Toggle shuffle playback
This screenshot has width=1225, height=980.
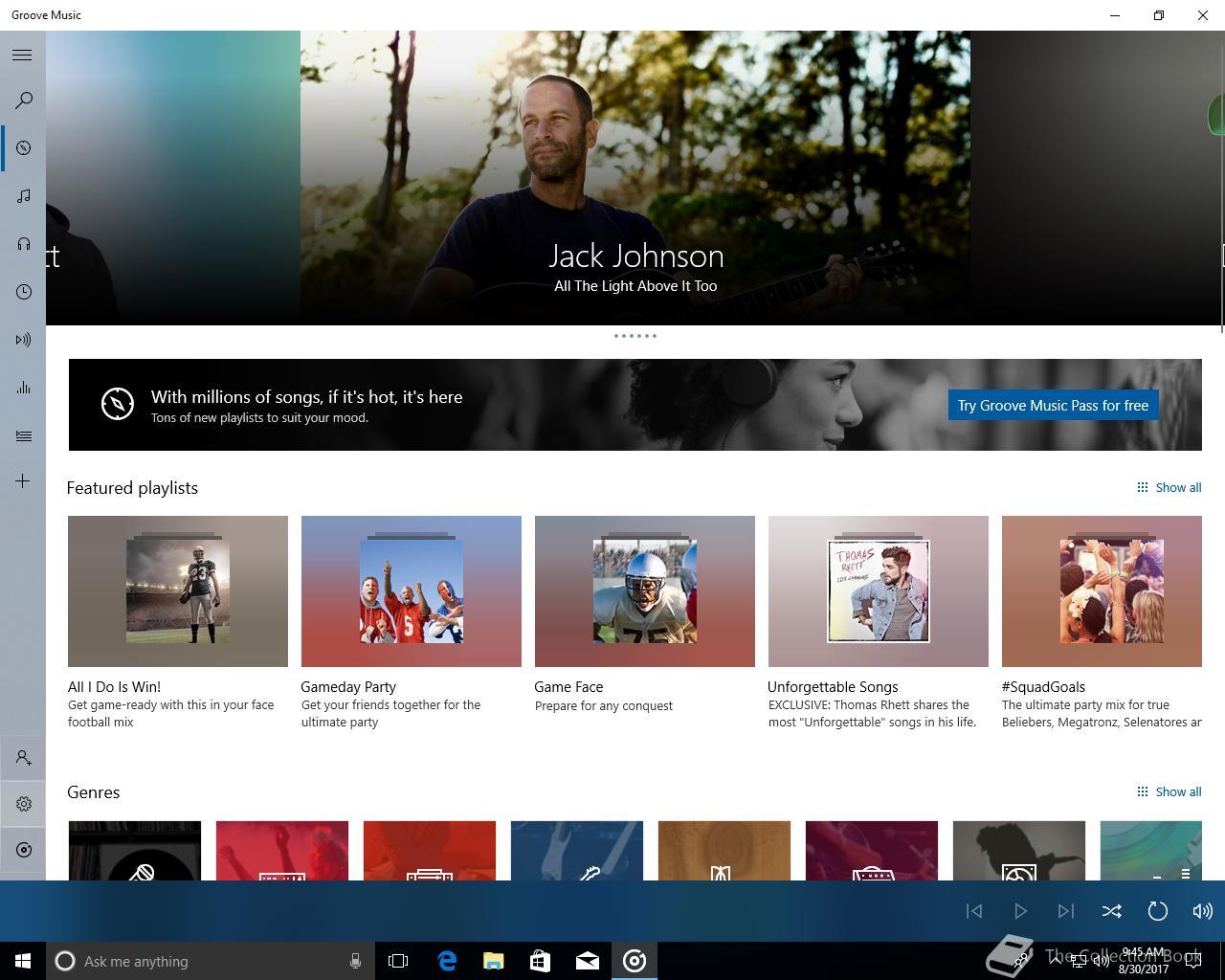[1111, 911]
